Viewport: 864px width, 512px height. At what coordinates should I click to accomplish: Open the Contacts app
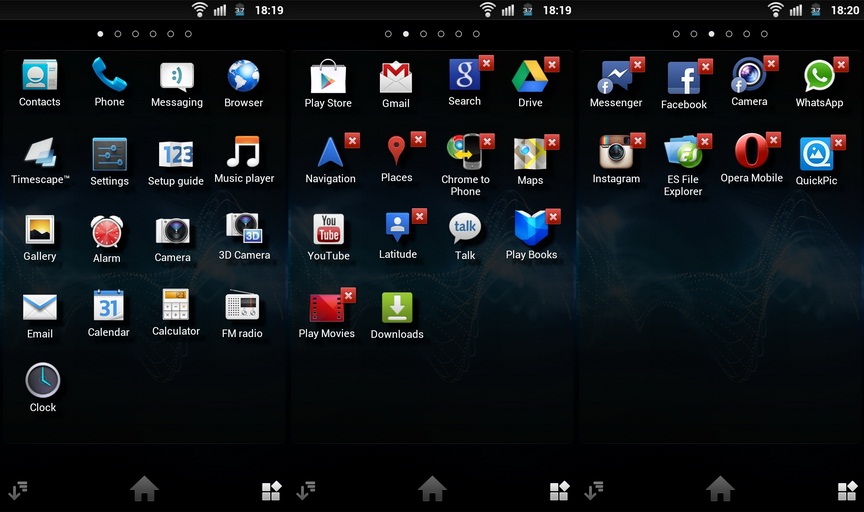point(39,76)
